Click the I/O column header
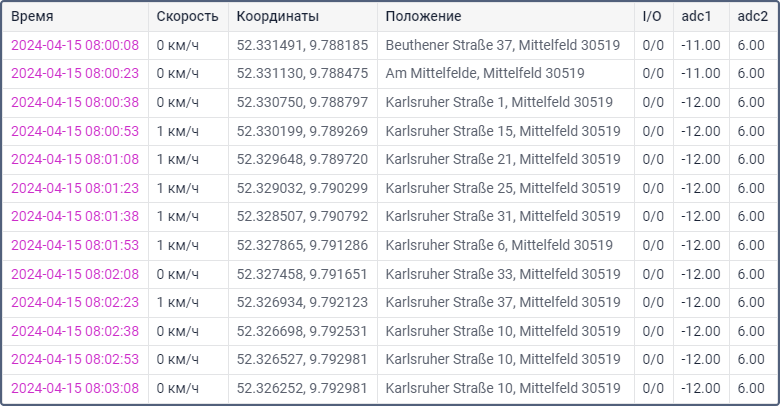The image size is (780, 406). pyautogui.click(x=652, y=17)
